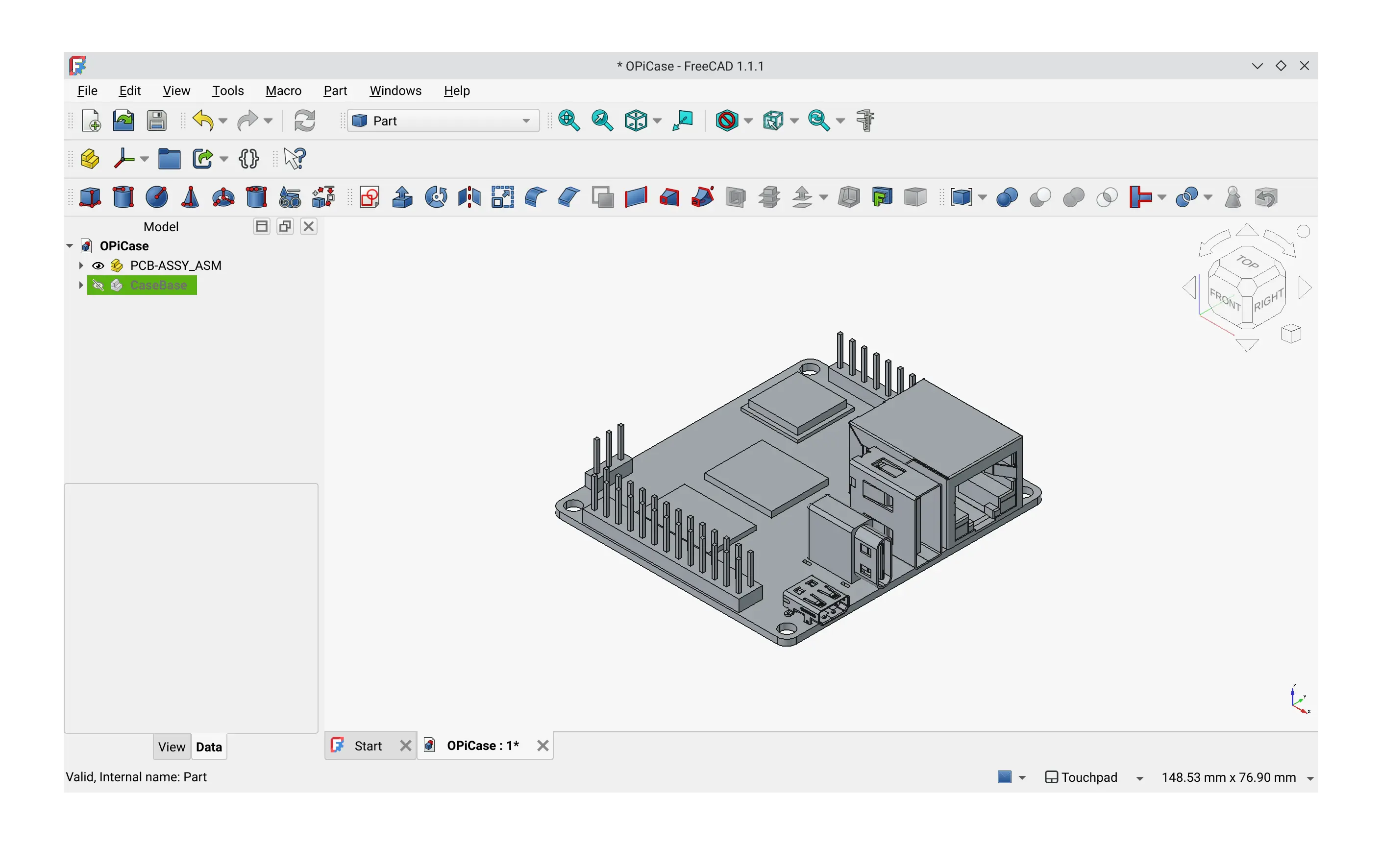
Task: Open the Extrude tool
Action: pos(402,197)
